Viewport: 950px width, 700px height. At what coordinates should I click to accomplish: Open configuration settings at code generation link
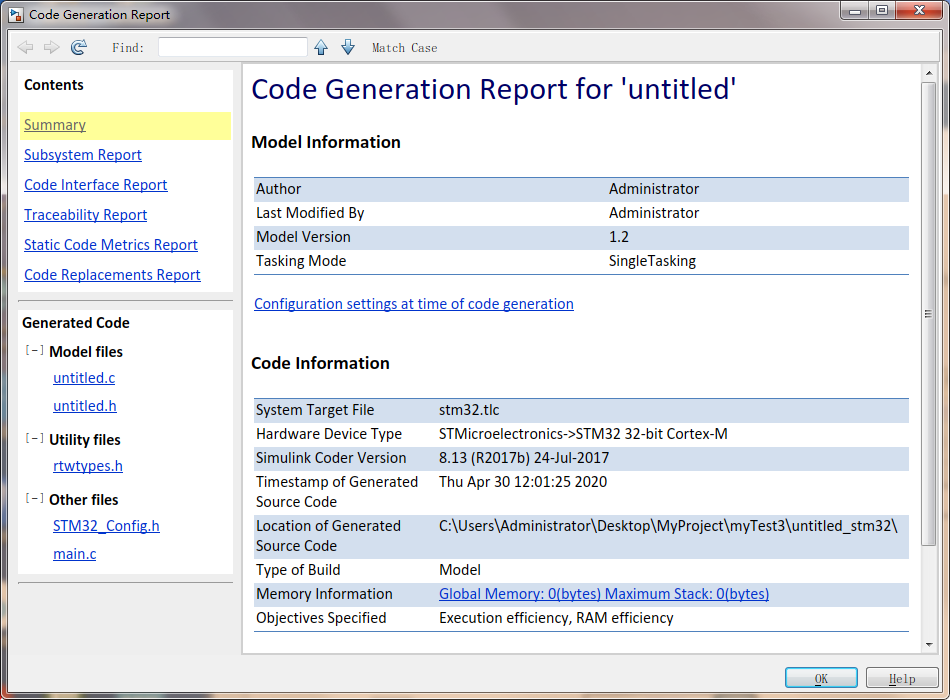(414, 304)
